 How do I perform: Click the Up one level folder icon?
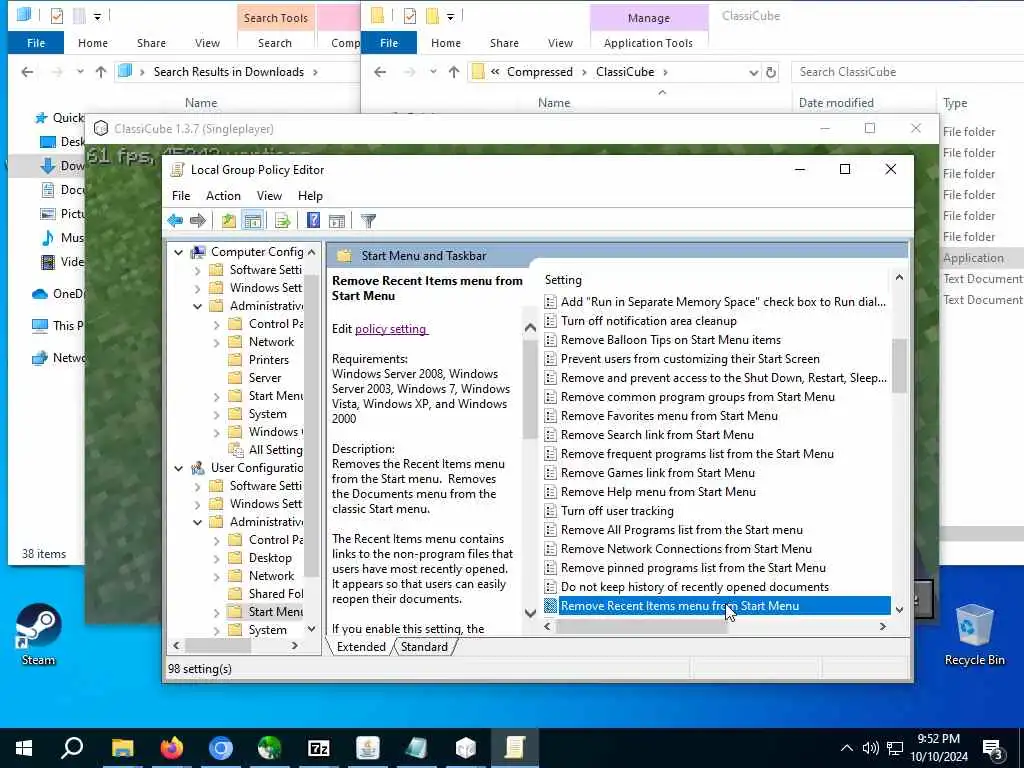point(229,221)
